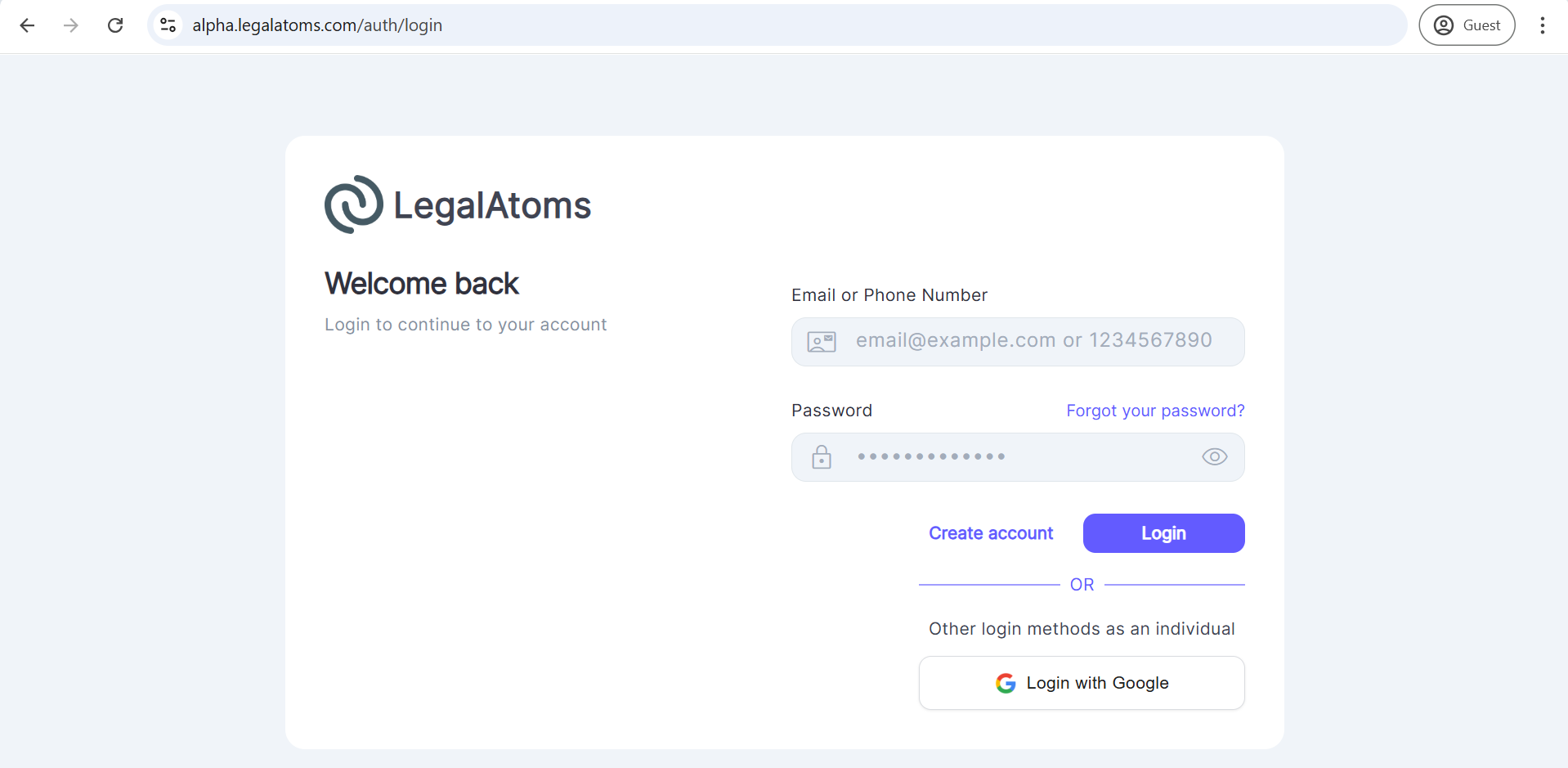This screenshot has width=1568, height=768.
Task: Click the Google logo icon
Action: coord(1006,683)
